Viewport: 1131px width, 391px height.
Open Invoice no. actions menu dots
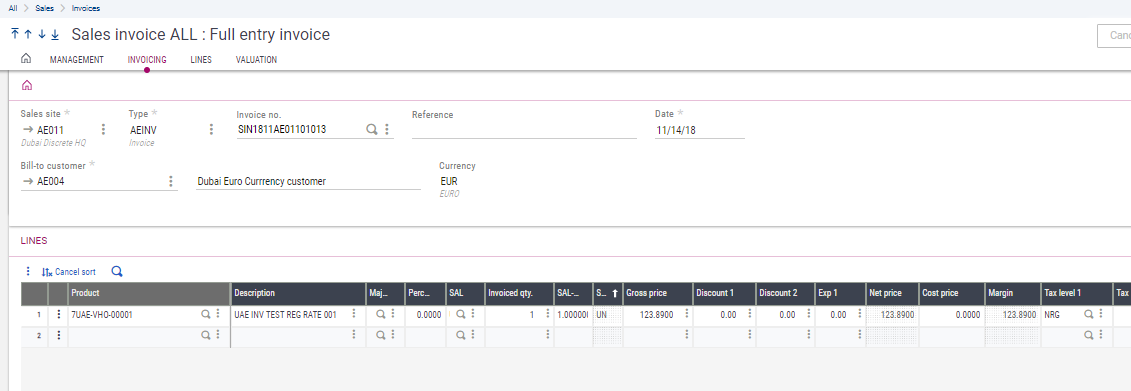[387, 129]
